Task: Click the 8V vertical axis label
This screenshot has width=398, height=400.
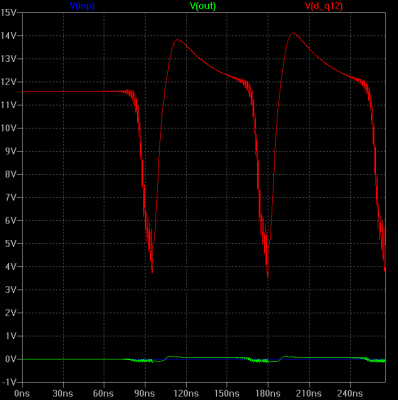Action: [x=10, y=174]
